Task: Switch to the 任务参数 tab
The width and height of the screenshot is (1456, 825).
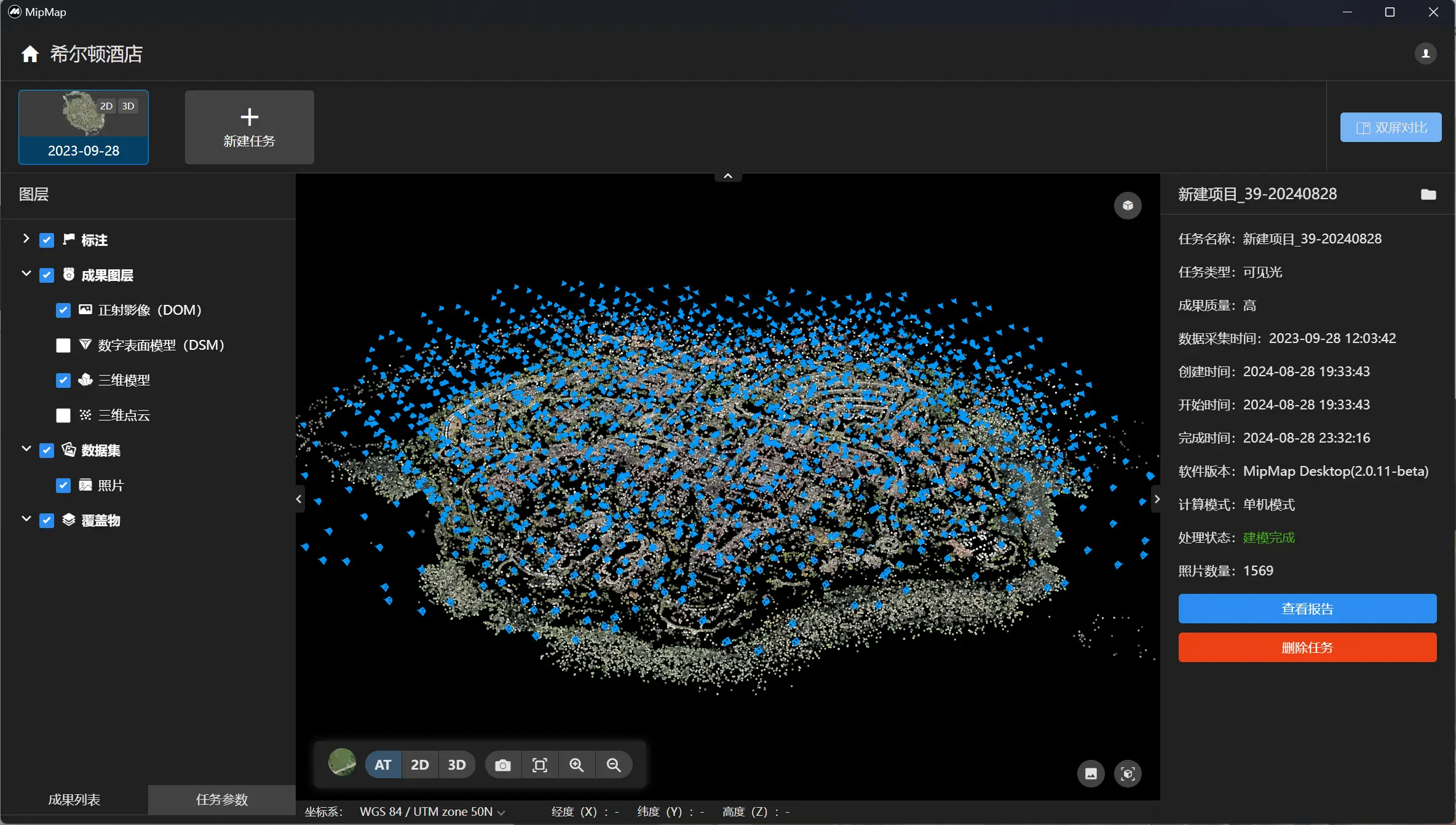Action: (x=221, y=799)
